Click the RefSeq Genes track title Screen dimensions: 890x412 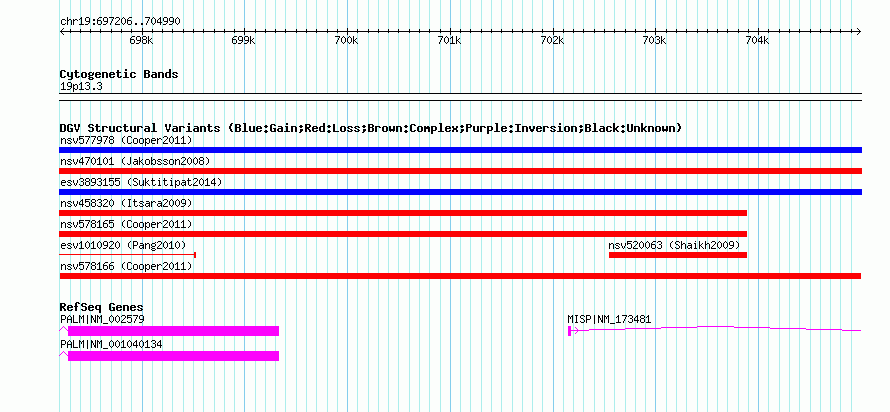[101, 307]
